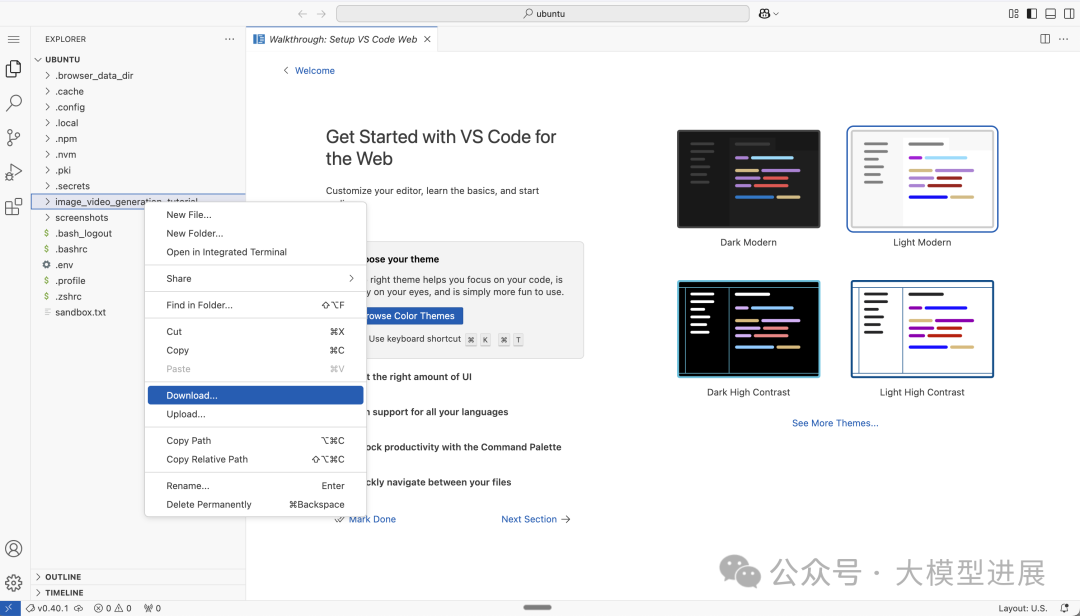Open the .bashrc file
Image resolution: width=1080 pixels, height=616 pixels.
(x=71, y=249)
